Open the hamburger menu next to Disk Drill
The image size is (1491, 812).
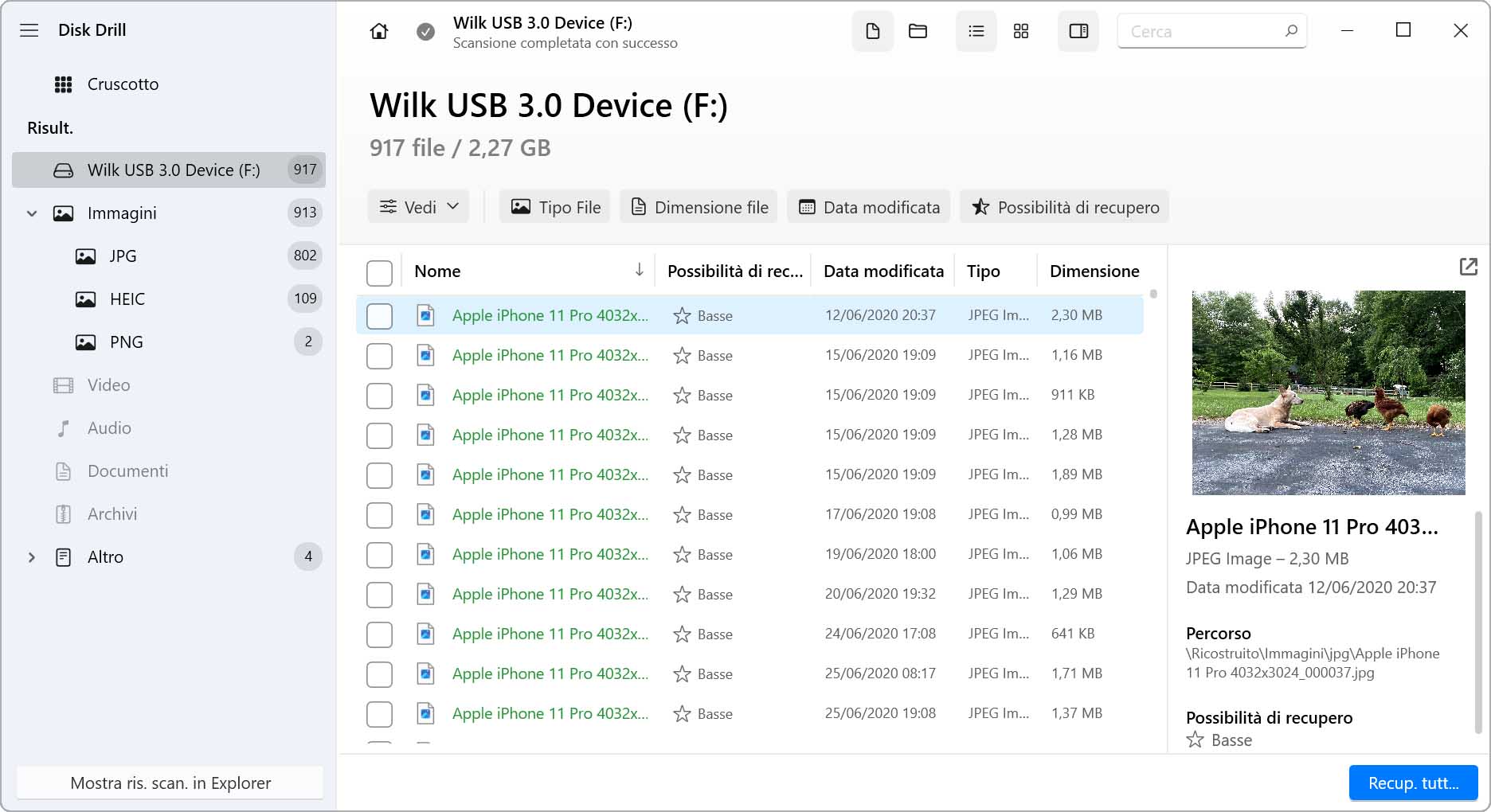(x=29, y=30)
